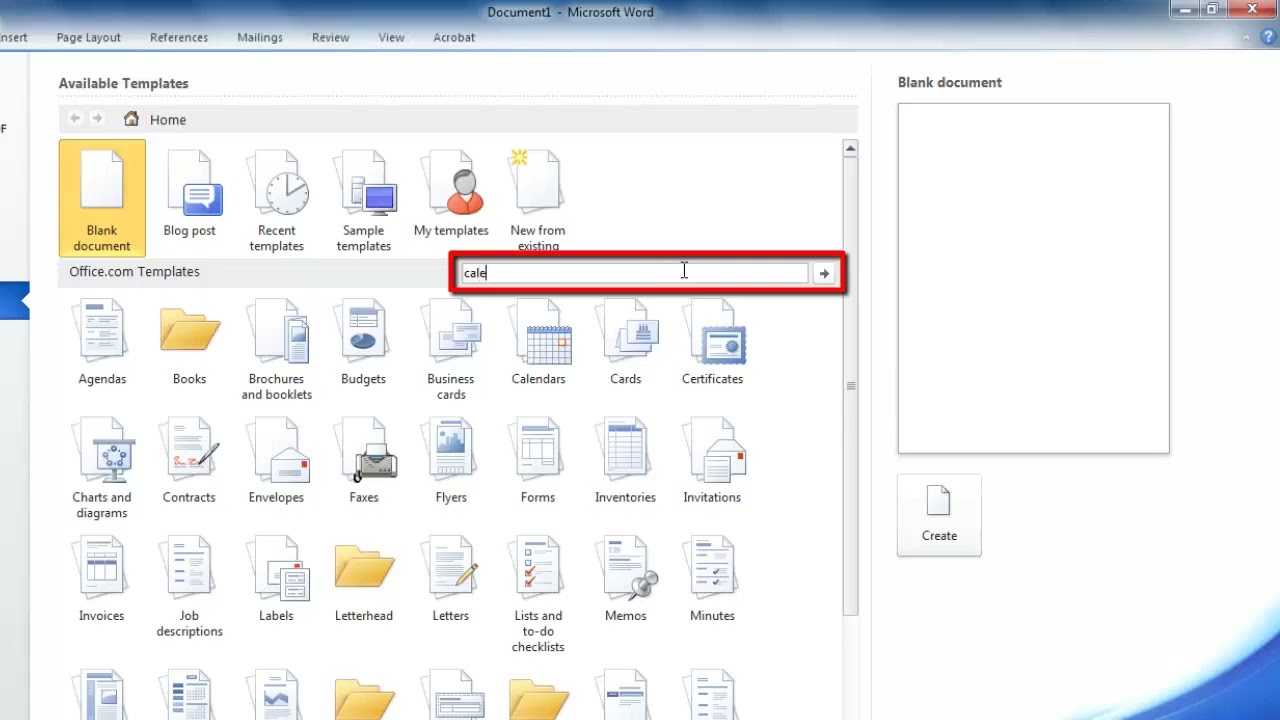Open Microsoft Word Help question mark
This screenshot has height=720, width=1280.
coord(1267,38)
